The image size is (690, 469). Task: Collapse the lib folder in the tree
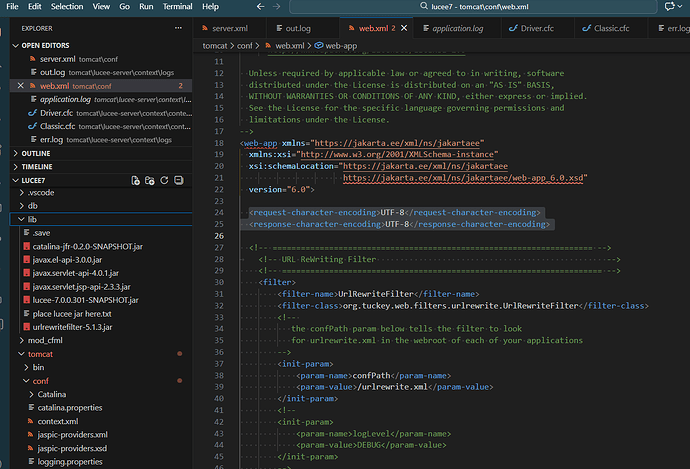[x=32, y=218]
